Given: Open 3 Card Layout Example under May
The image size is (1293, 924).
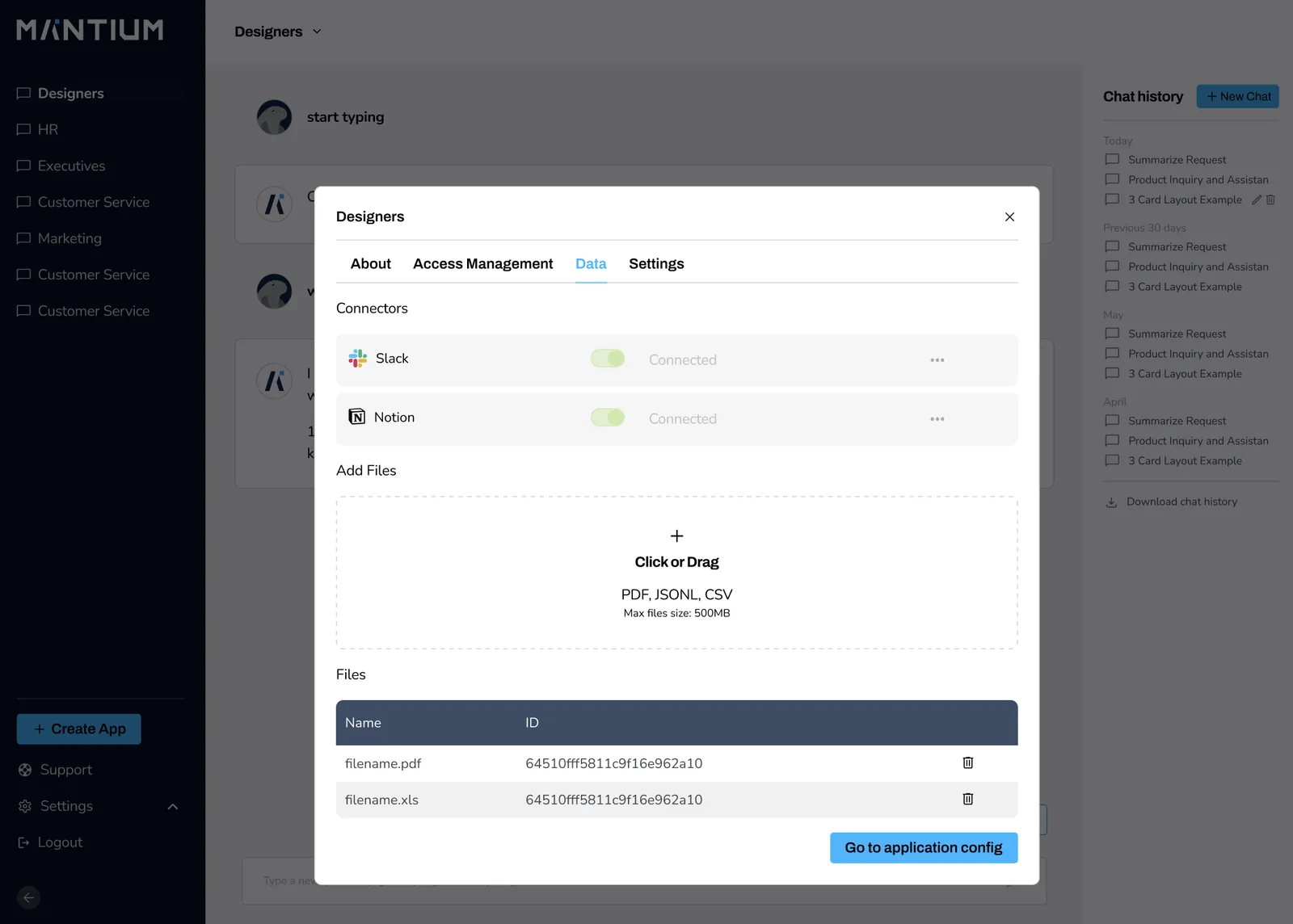Looking at the screenshot, I should (1185, 374).
